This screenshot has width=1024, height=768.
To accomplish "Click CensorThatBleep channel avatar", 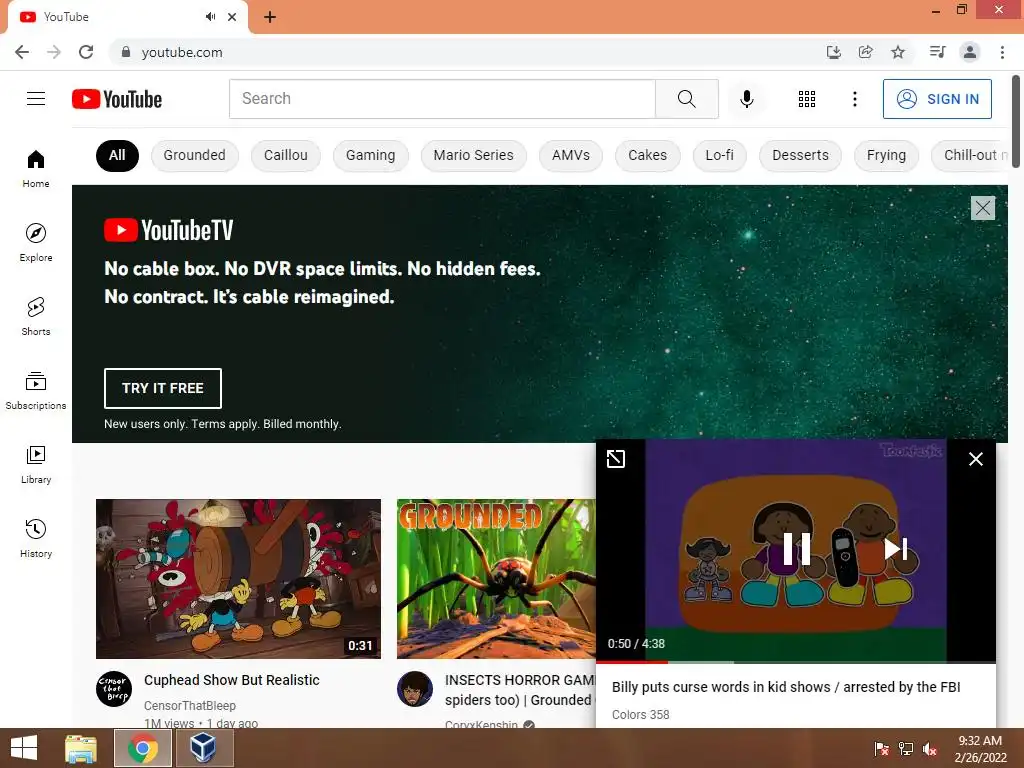I will point(114,688).
